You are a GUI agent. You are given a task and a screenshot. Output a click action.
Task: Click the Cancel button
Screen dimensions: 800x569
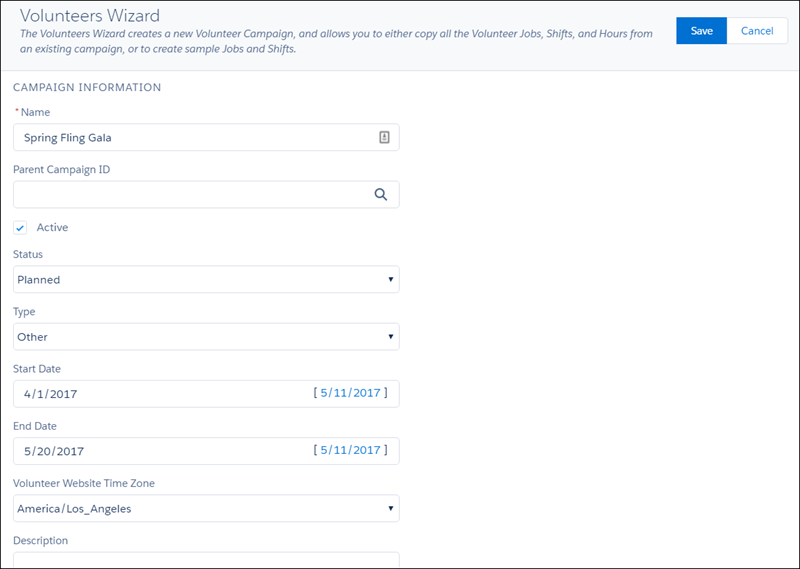(757, 31)
